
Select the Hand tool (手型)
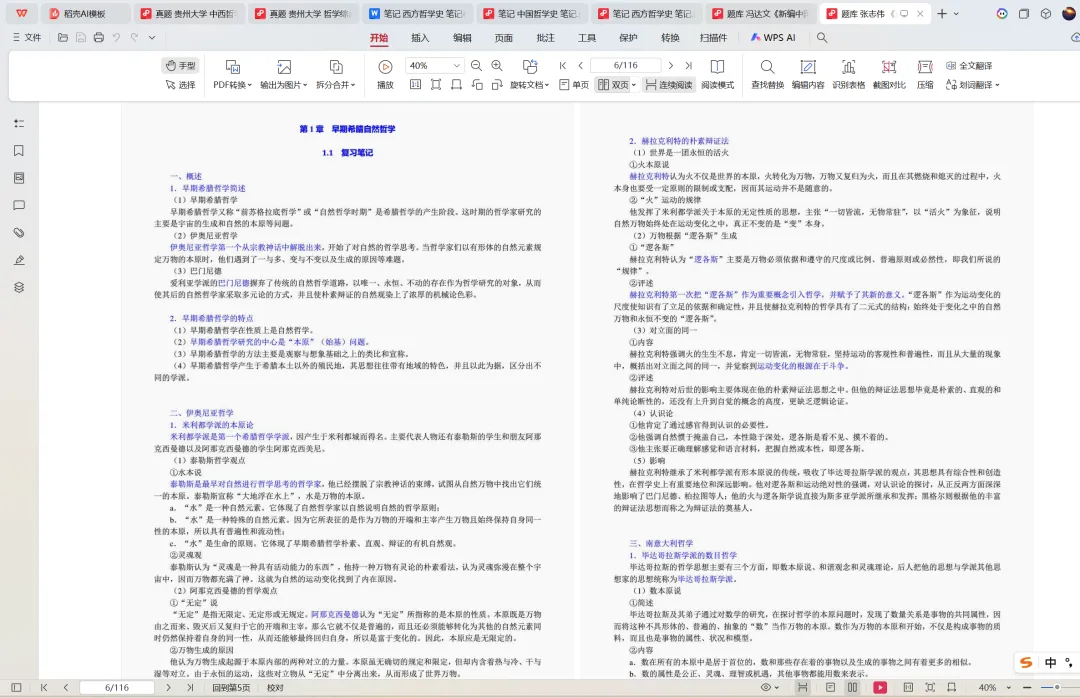click(x=181, y=65)
